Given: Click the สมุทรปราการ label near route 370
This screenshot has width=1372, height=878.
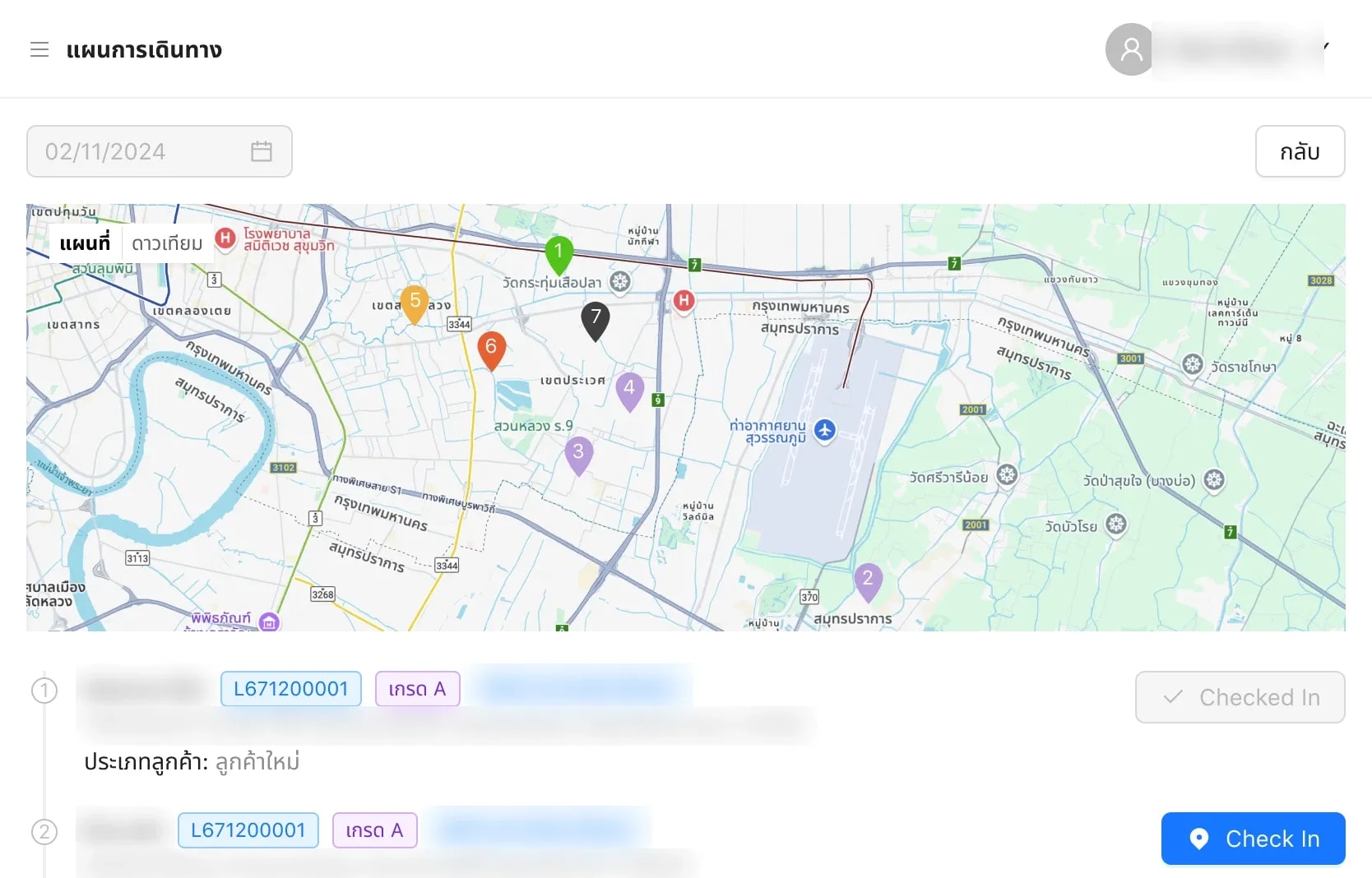Looking at the screenshot, I should (x=853, y=618).
